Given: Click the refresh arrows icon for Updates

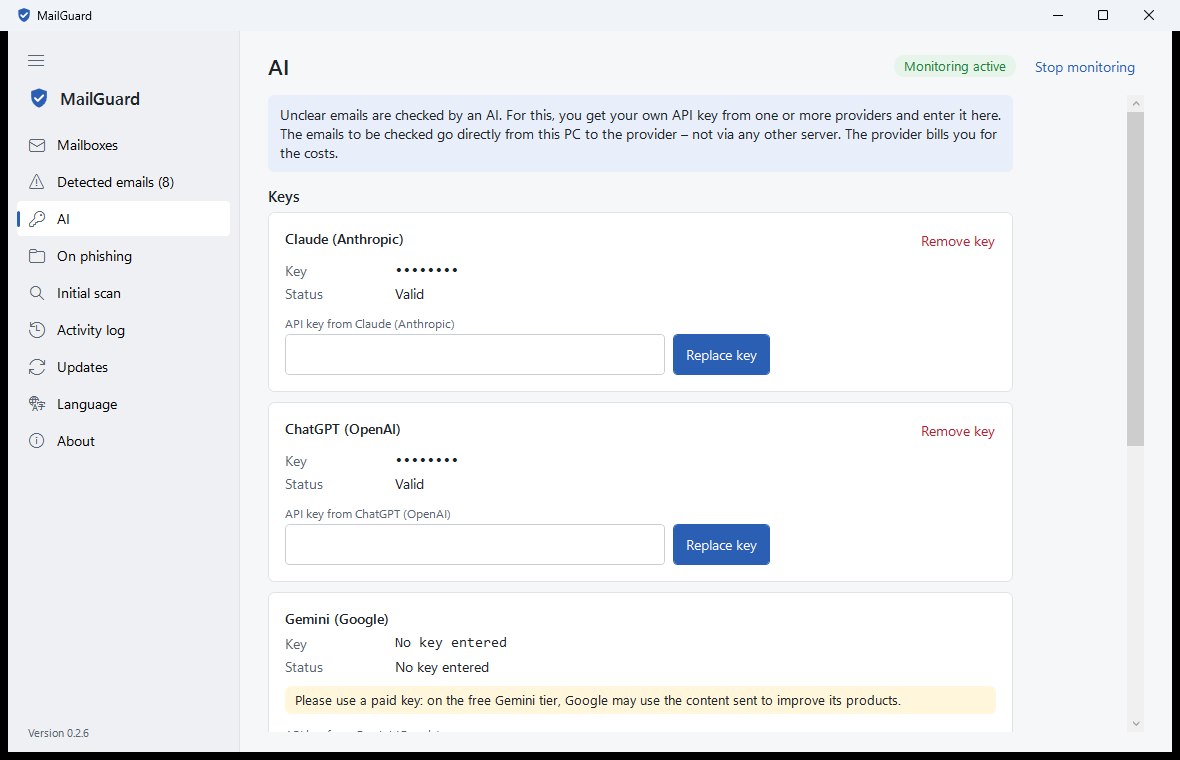Looking at the screenshot, I should pyautogui.click(x=37, y=366).
